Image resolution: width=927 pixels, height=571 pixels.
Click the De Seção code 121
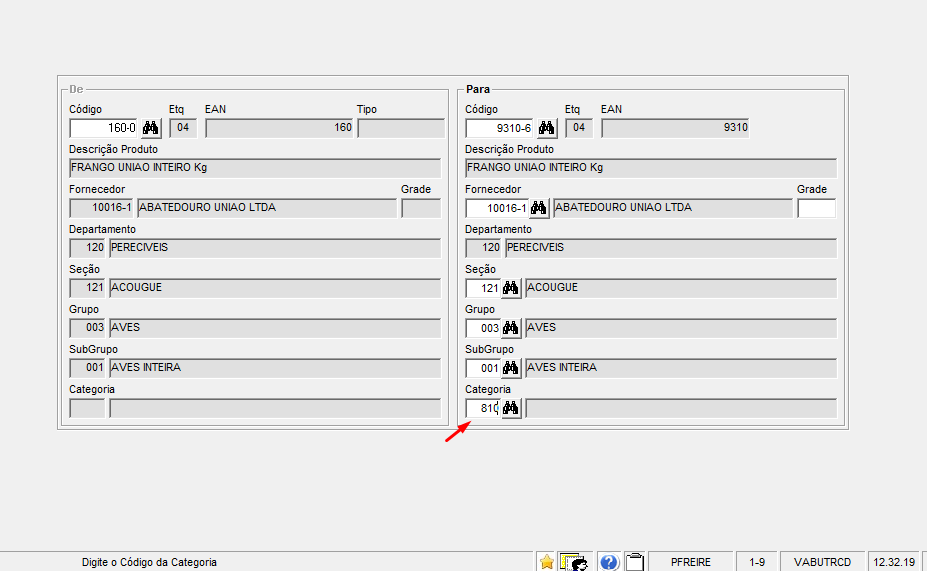pyautogui.click(x=87, y=288)
